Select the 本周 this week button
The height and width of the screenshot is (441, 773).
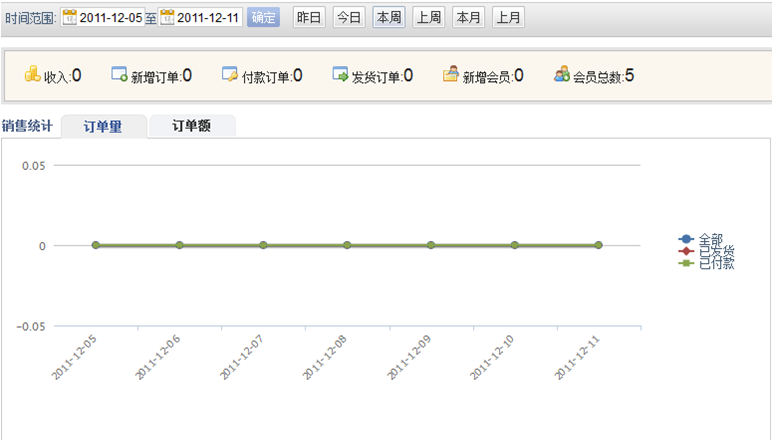(388, 18)
